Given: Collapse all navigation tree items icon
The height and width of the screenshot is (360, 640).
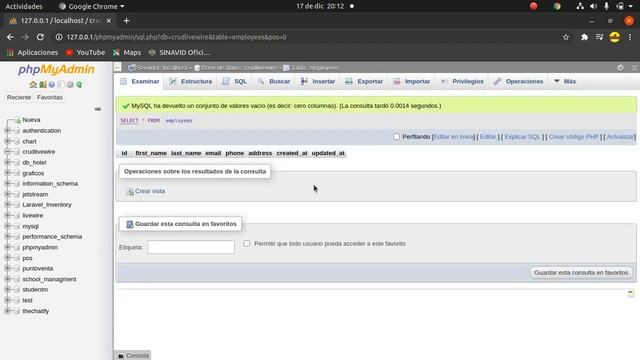Looking at the screenshot, I should point(98,109).
